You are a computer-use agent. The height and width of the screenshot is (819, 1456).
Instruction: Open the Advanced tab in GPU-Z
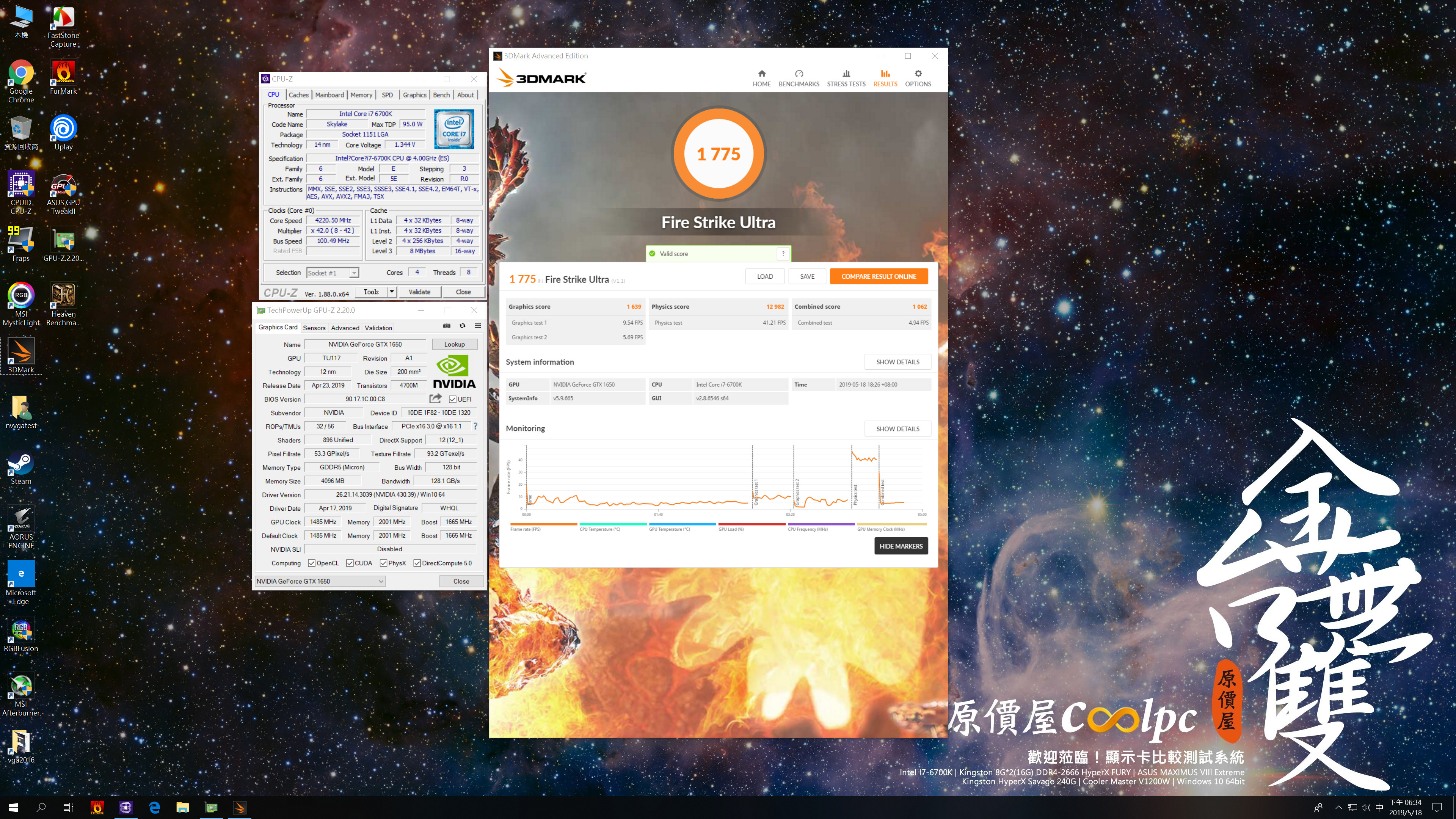point(345,328)
